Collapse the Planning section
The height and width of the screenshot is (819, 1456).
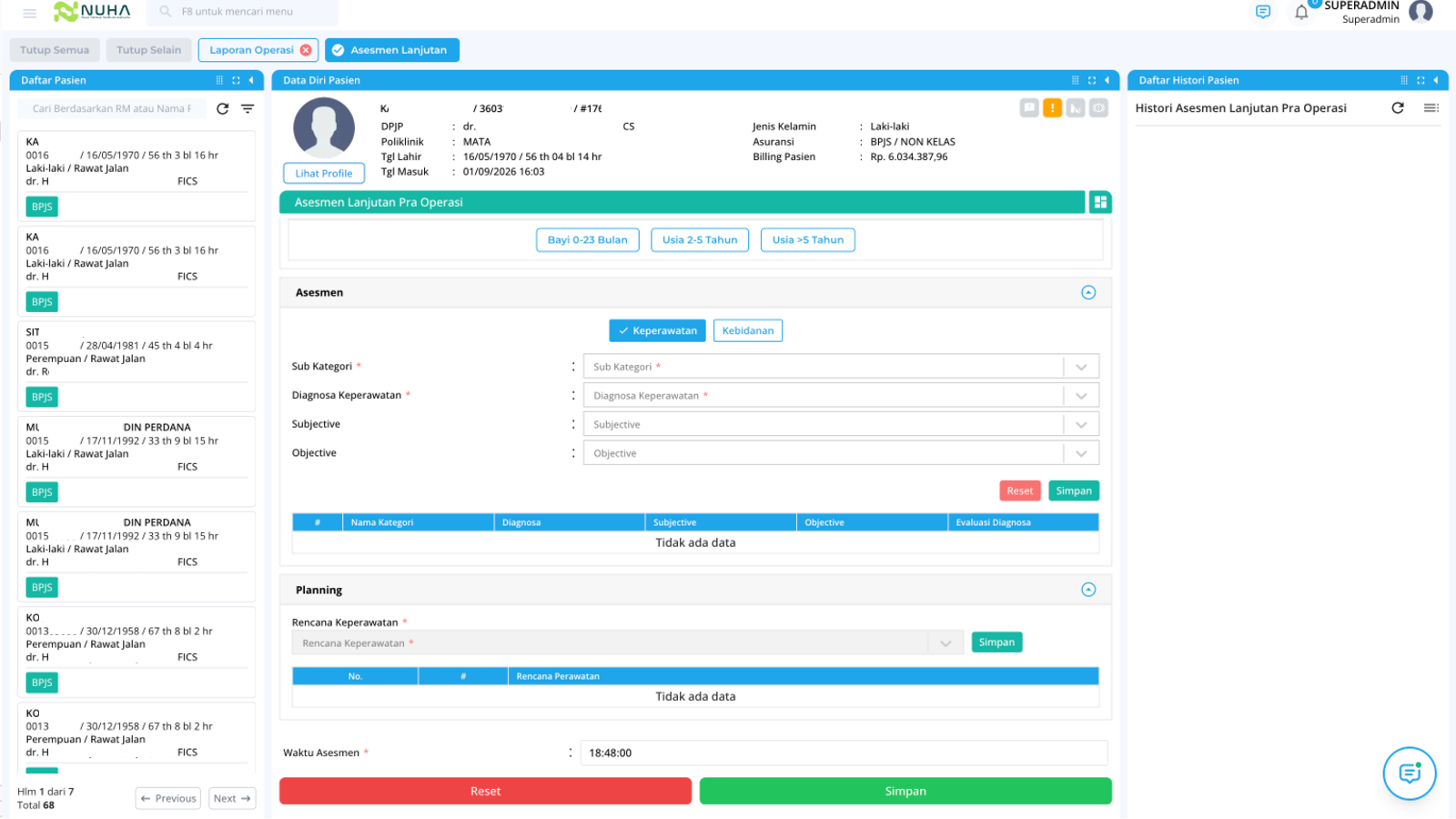click(x=1088, y=590)
